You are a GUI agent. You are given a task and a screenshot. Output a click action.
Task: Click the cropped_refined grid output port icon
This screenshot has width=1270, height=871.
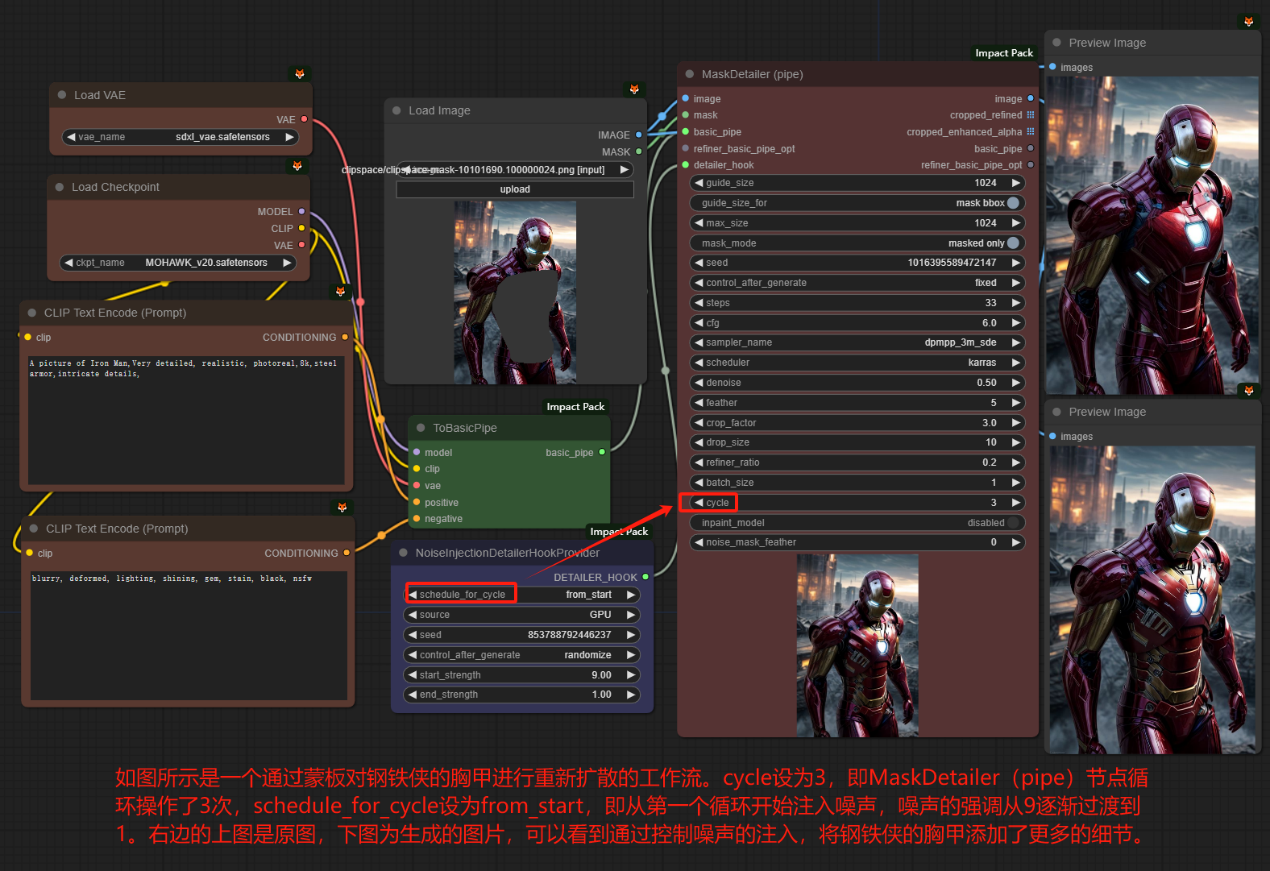pos(1030,115)
